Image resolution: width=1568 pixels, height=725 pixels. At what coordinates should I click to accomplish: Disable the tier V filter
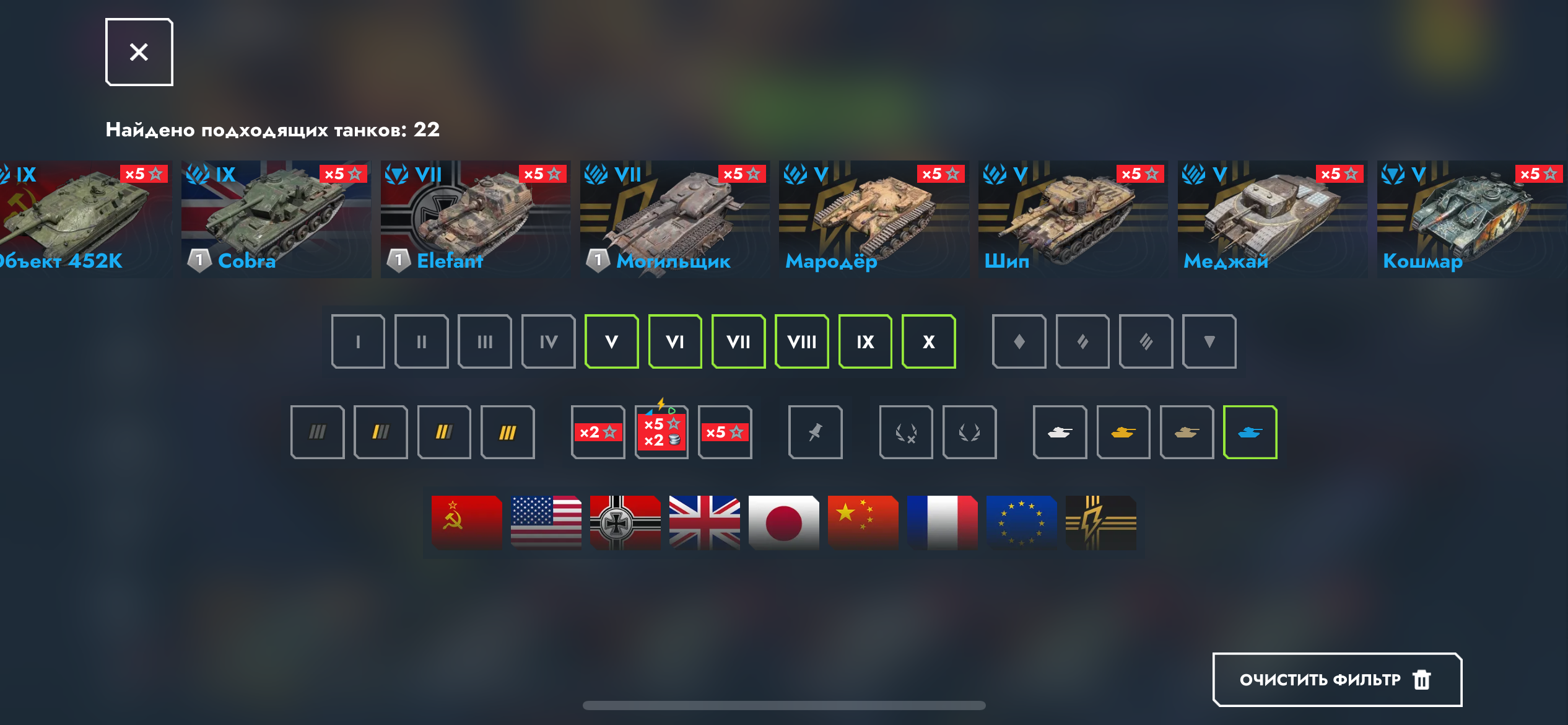[x=611, y=341]
